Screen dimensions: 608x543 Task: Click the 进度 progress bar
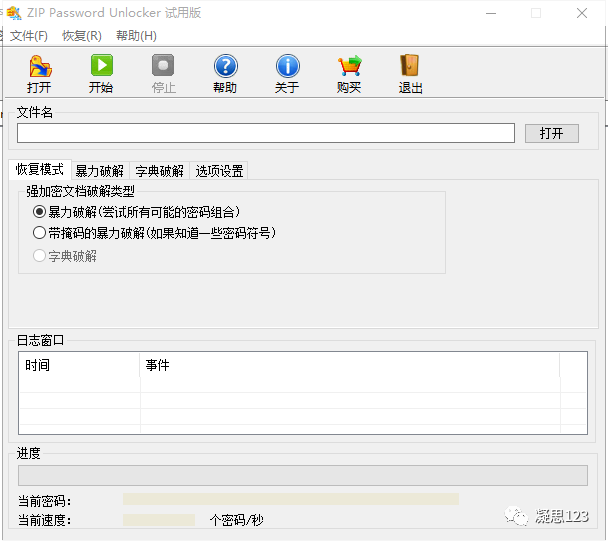pyautogui.click(x=303, y=475)
